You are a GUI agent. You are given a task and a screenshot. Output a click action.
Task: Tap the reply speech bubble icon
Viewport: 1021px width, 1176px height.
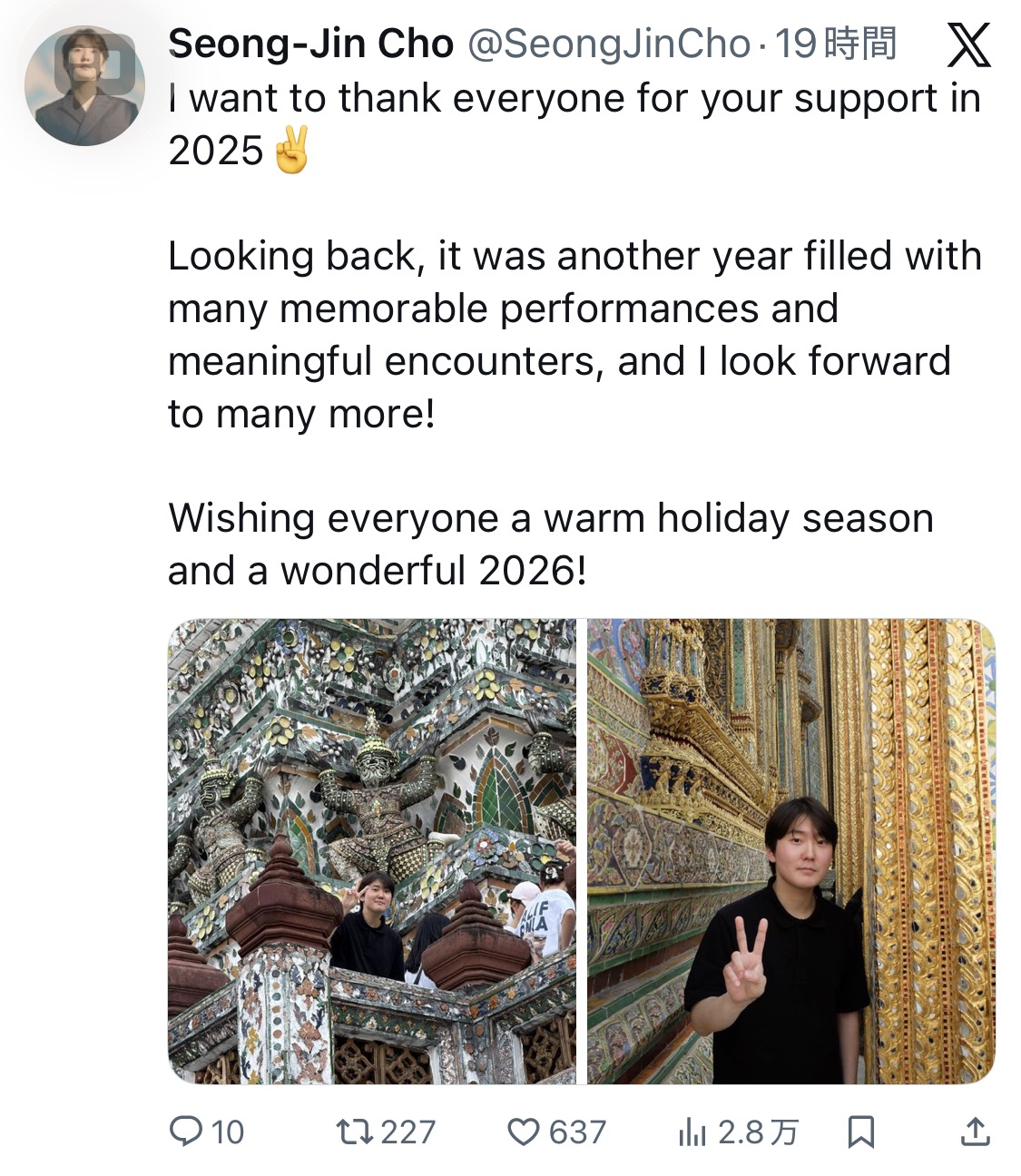coord(186,1131)
